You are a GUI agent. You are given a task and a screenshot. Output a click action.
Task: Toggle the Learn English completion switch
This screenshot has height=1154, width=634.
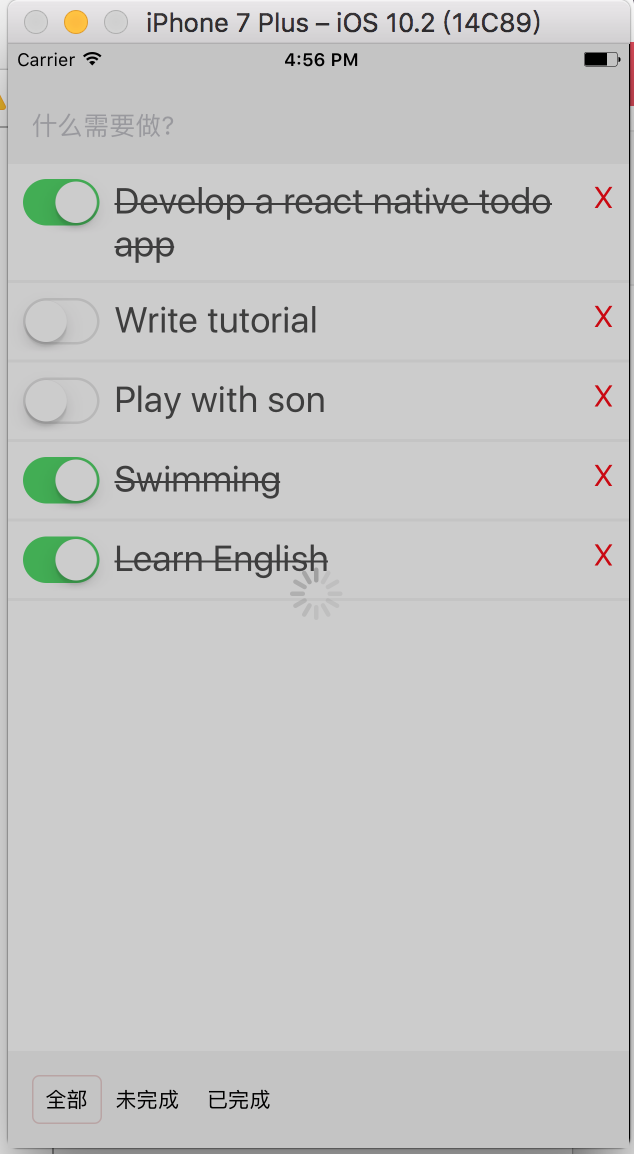(x=60, y=559)
